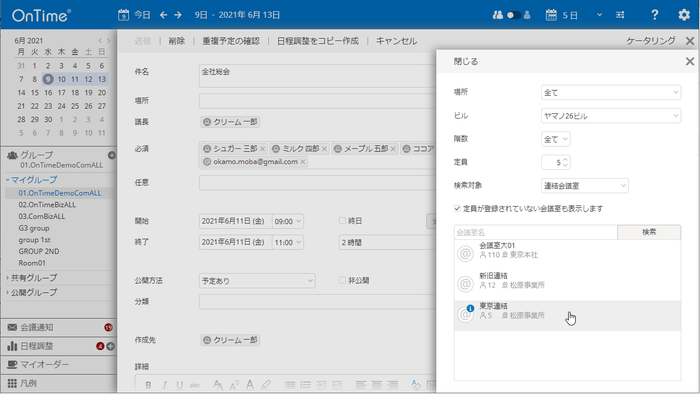Go to previous month in mini calendar
This screenshot has height=394, width=700.
click(100, 41)
